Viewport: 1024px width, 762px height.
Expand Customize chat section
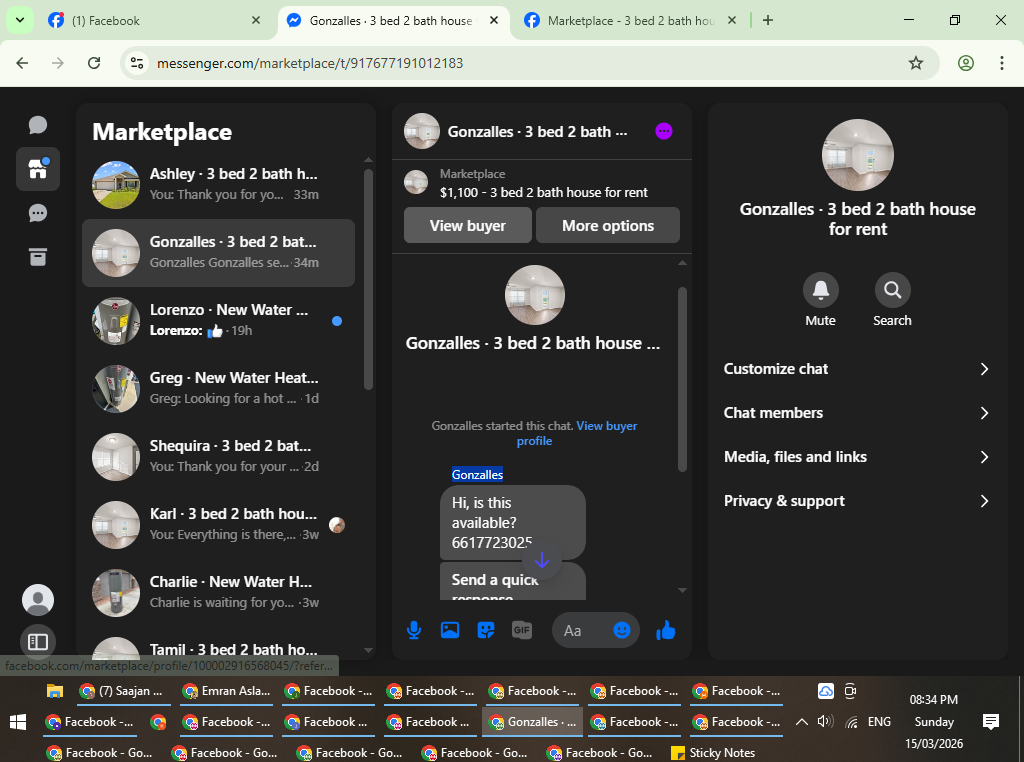[857, 369]
